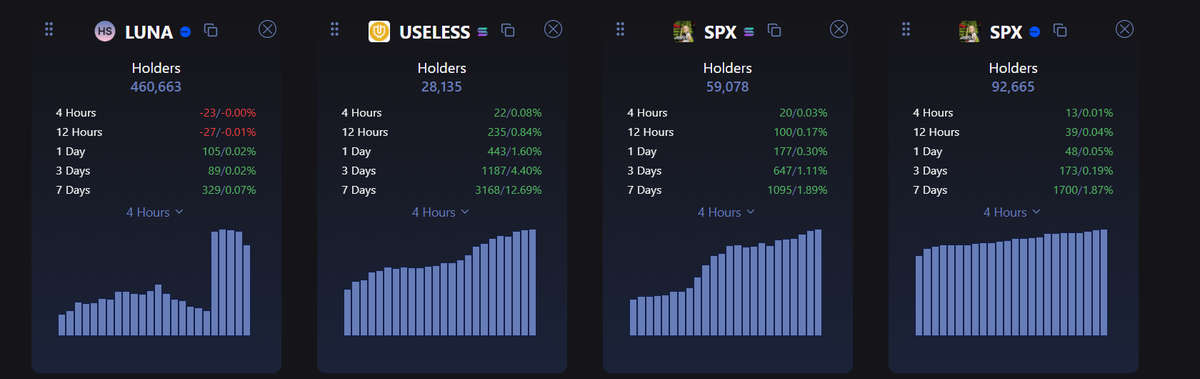The image size is (1200, 379).
Task: Click the Solana chain badge beside SPX
Action: coord(749,32)
